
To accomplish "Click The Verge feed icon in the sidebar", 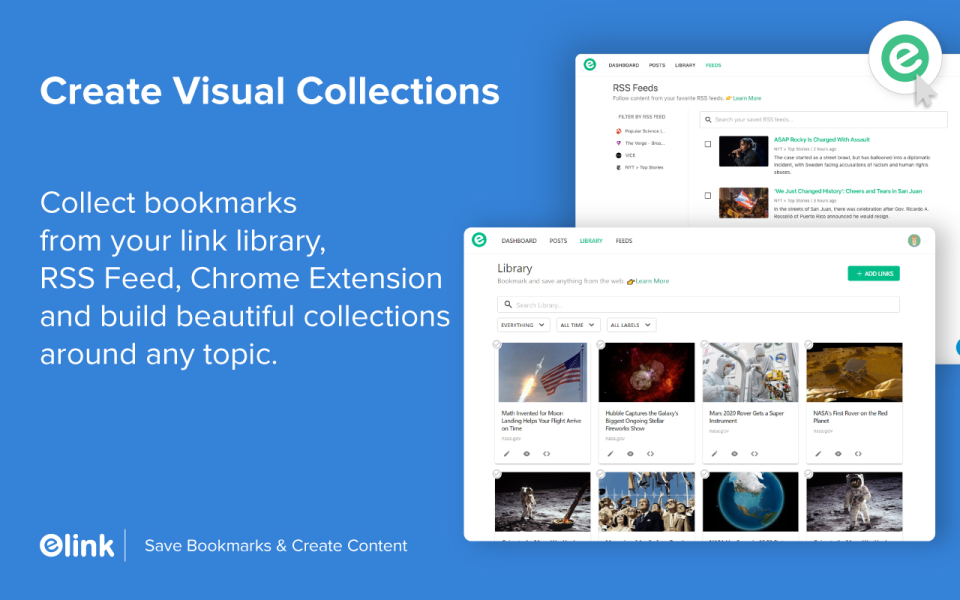I will 618,143.
